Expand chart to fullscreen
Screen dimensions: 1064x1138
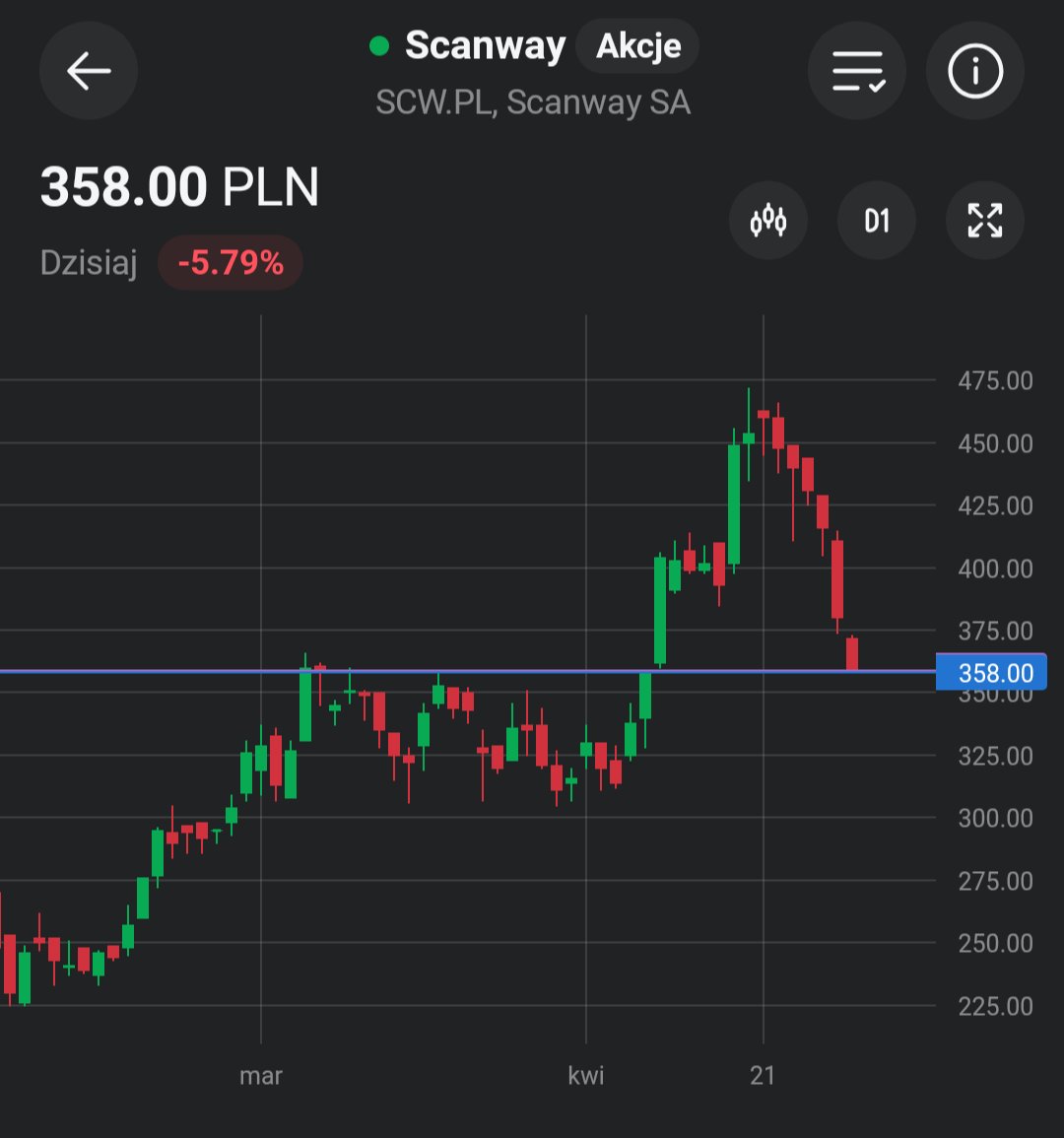tap(985, 220)
